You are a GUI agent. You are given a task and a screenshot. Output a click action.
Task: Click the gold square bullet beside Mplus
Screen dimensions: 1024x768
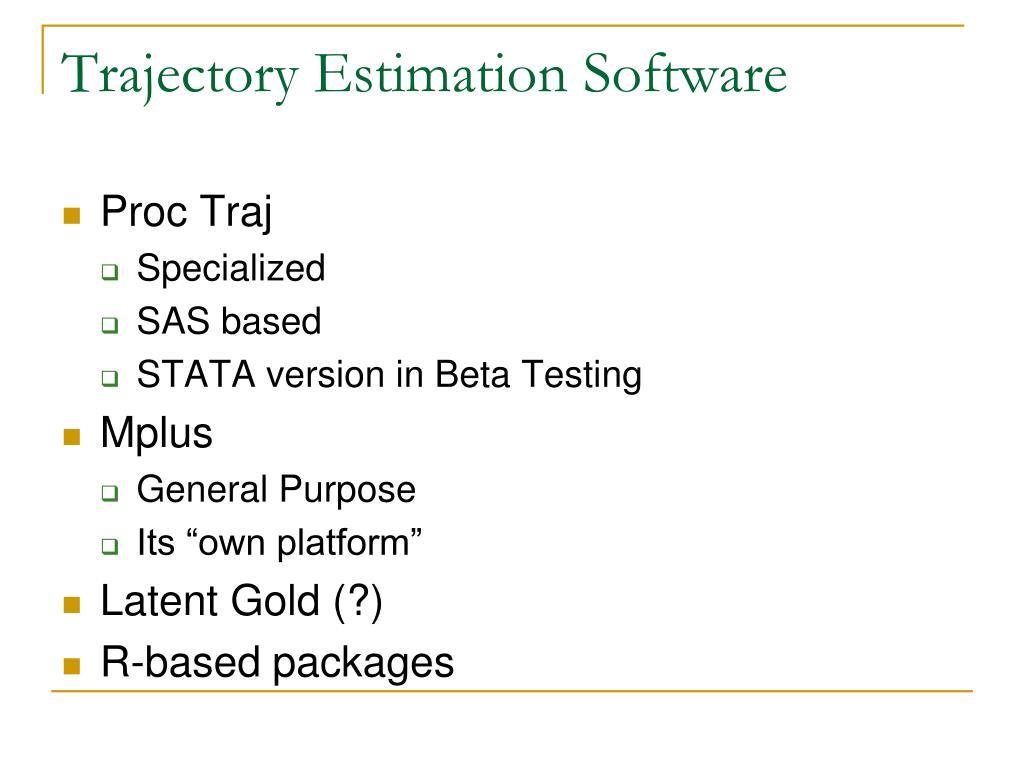tap(72, 436)
